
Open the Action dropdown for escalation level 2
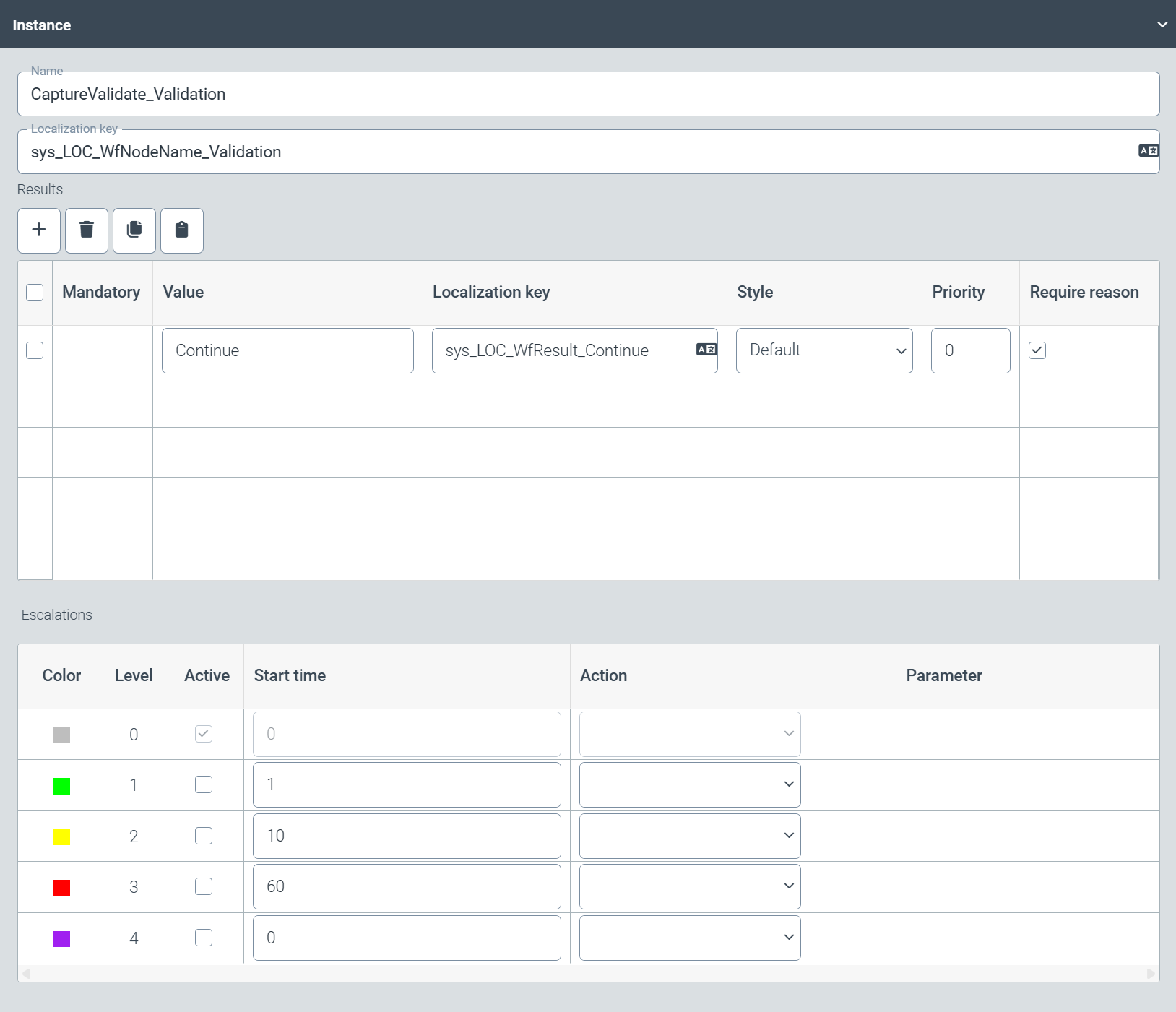[x=688, y=835]
